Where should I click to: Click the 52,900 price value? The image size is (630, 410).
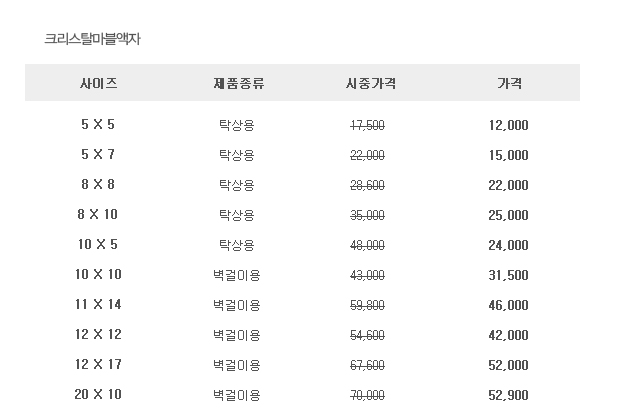(508, 396)
